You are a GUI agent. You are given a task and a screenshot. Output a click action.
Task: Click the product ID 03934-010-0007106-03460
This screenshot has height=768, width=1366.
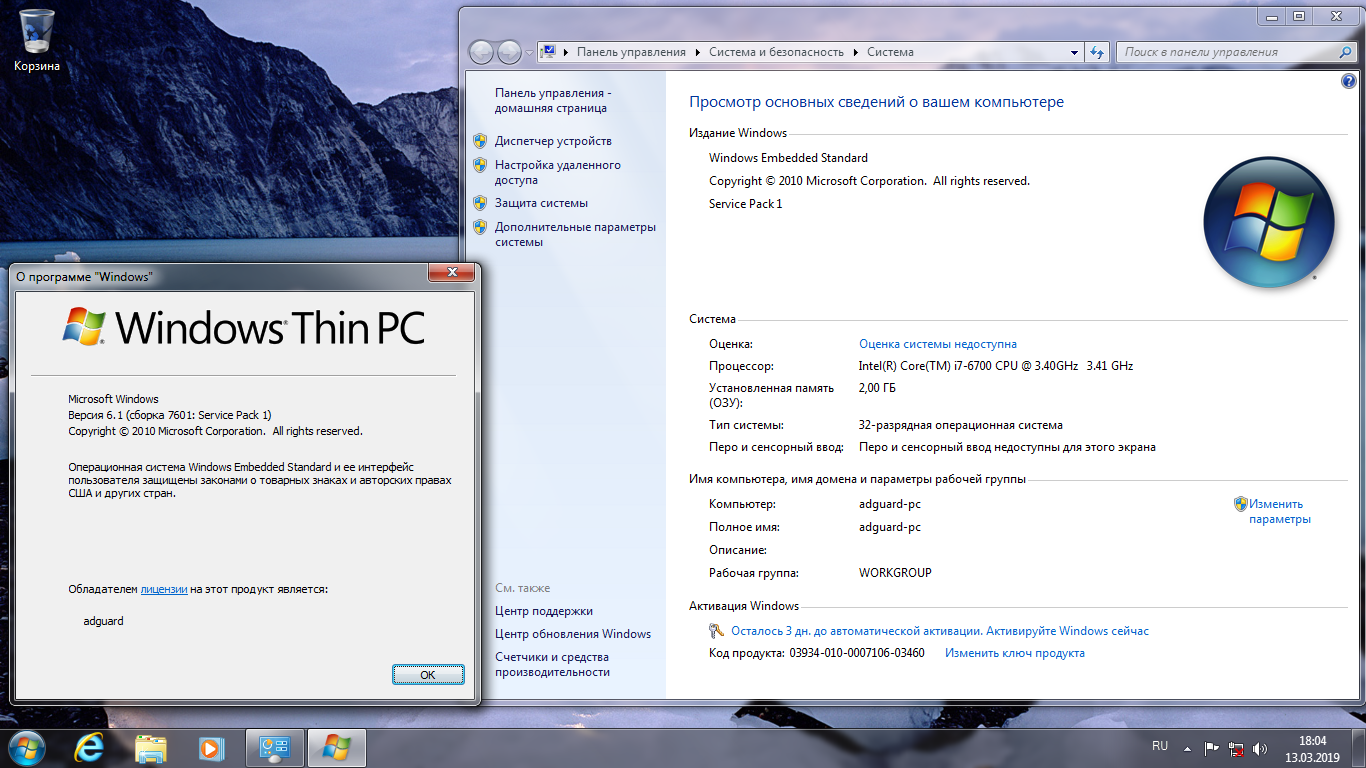point(856,653)
